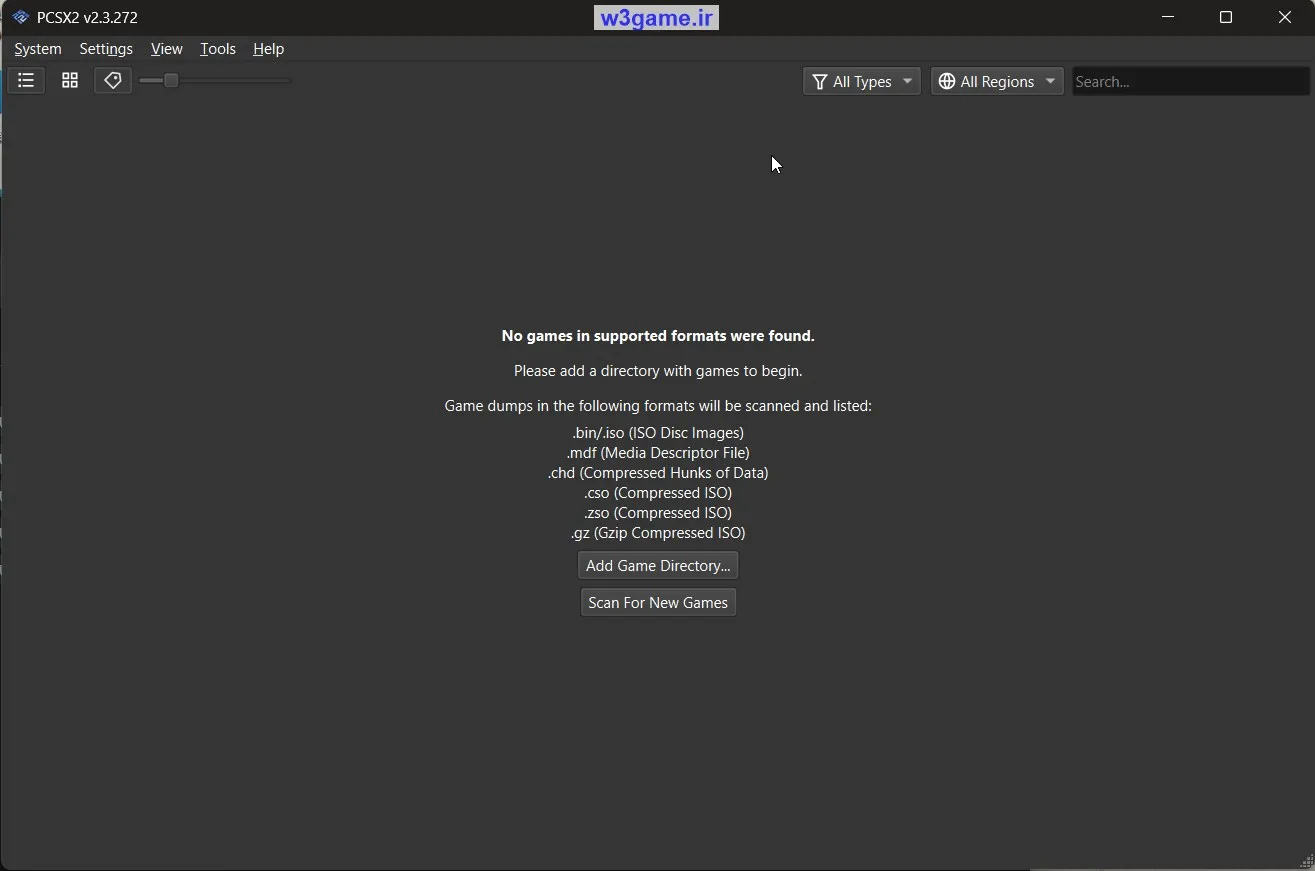Click the '.bin/.iso (ISO Disc Images)' text

[x=658, y=433]
